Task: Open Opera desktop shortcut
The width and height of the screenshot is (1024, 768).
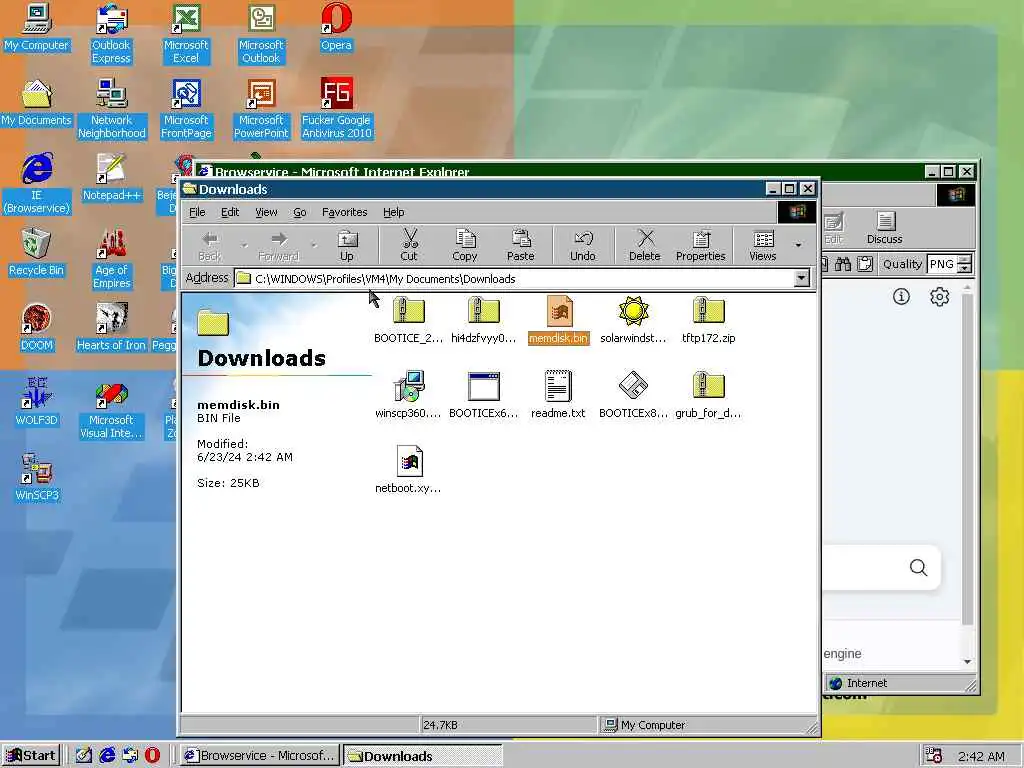Action: tap(336, 27)
